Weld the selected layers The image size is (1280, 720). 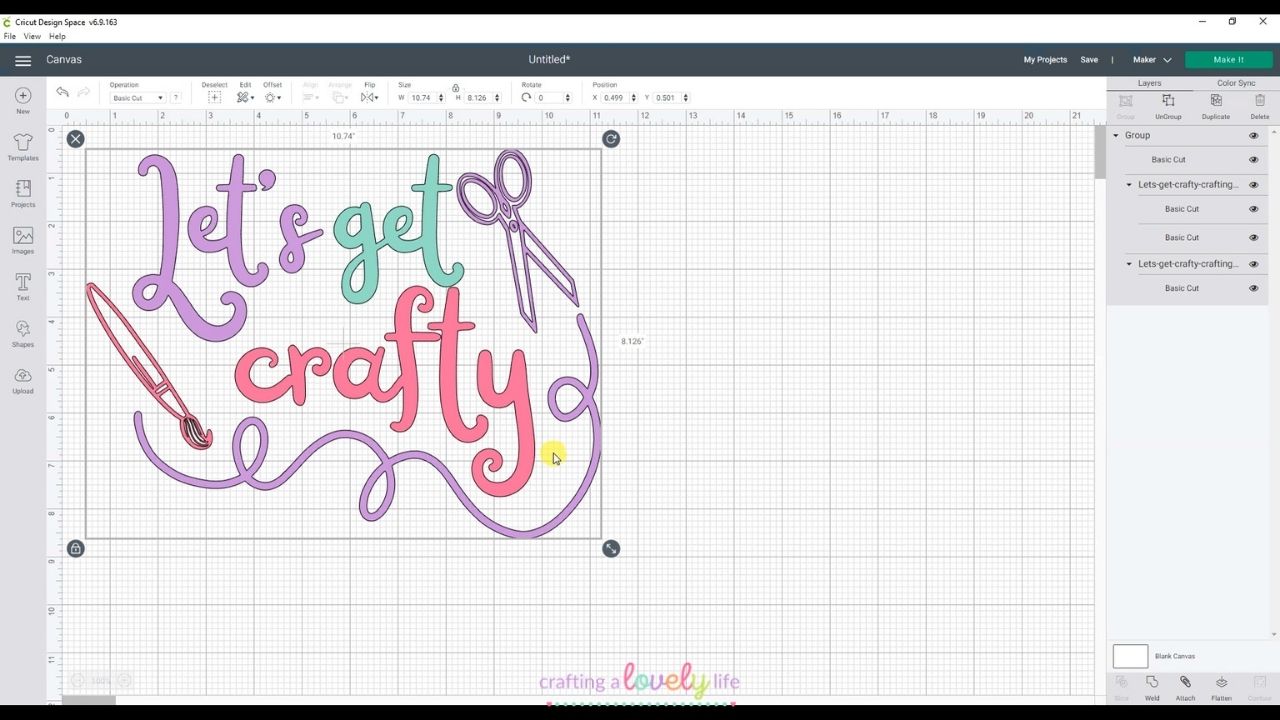click(1152, 688)
